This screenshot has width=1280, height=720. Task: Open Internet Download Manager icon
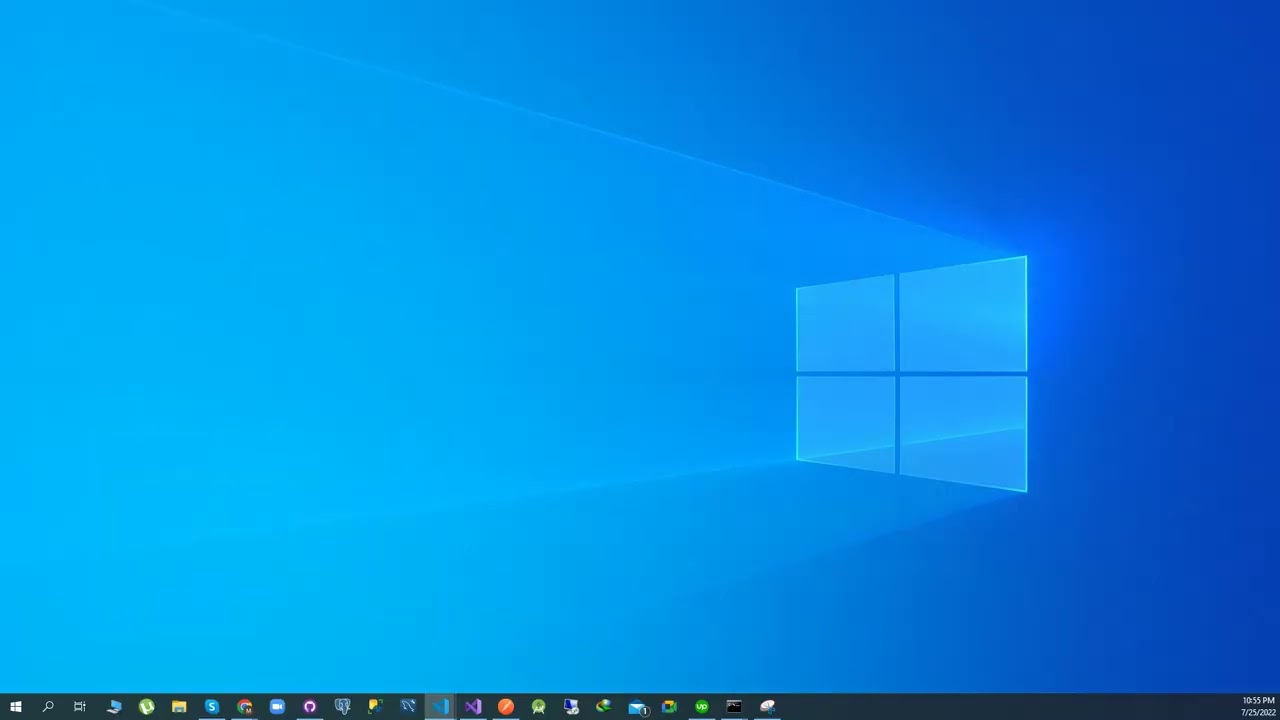coord(604,707)
